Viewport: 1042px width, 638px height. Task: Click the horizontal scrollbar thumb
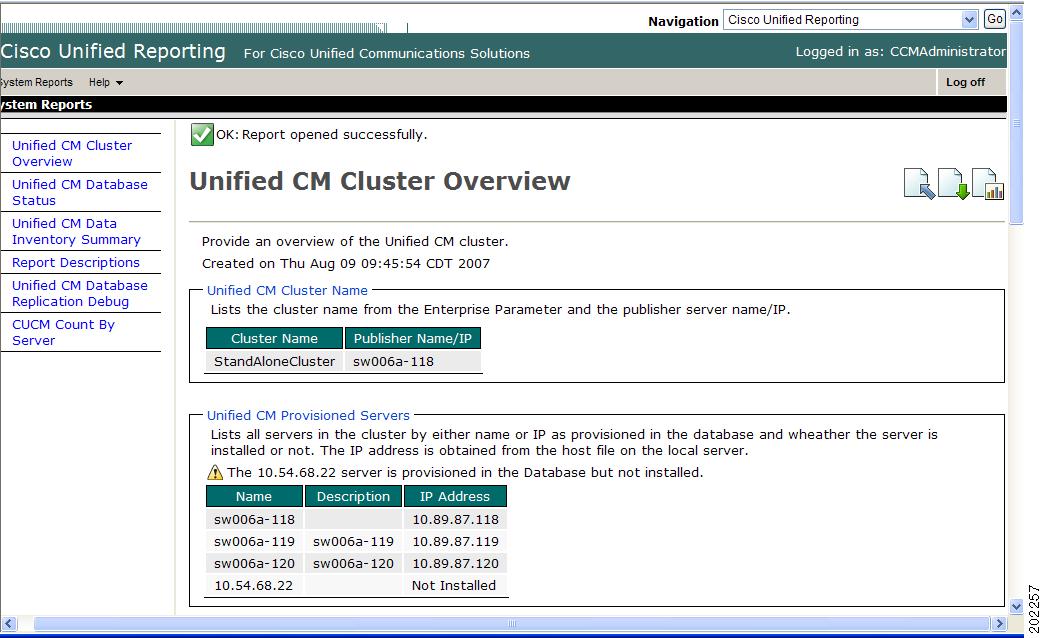pyautogui.click(x=511, y=623)
